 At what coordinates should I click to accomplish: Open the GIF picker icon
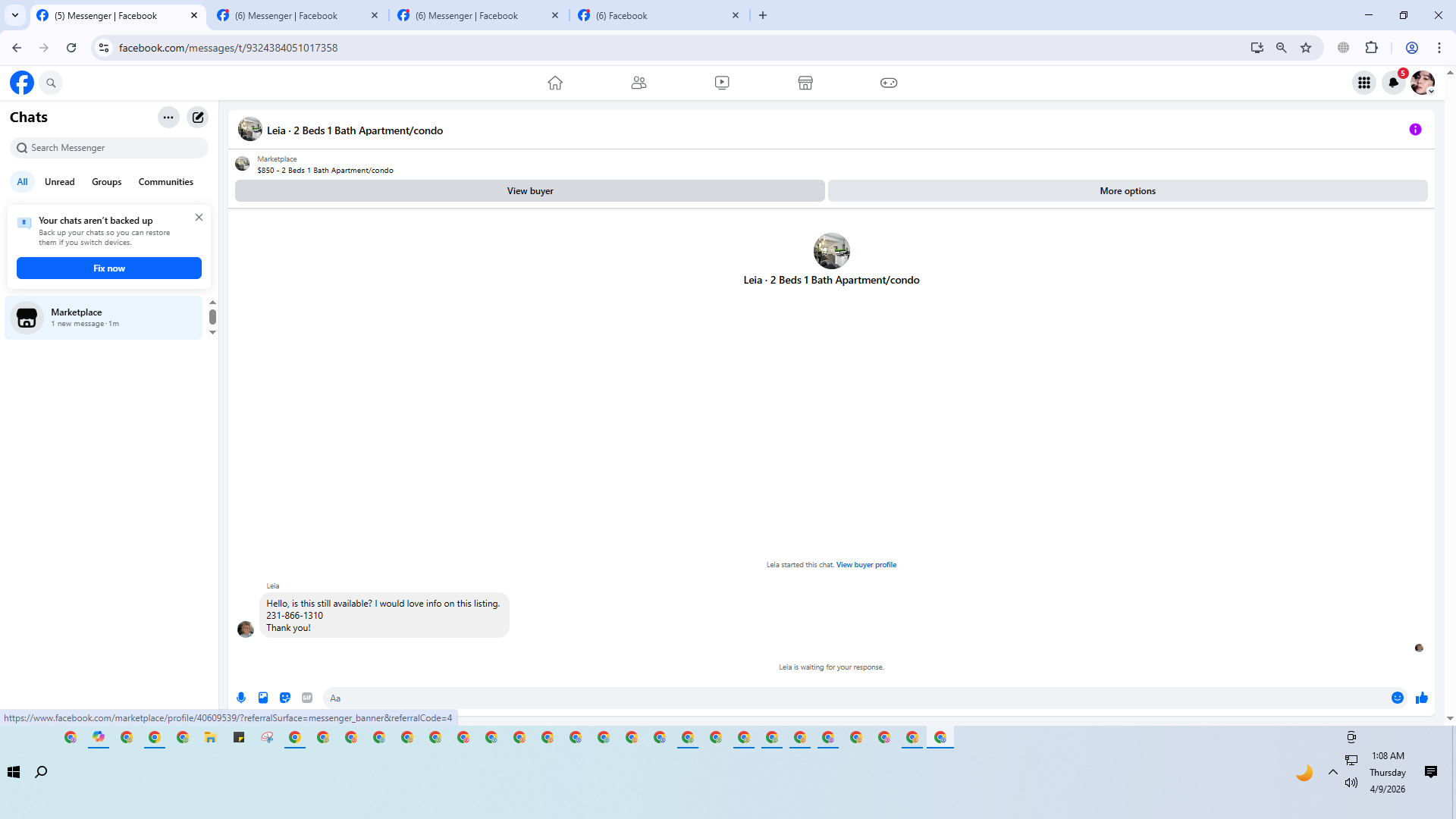(307, 698)
